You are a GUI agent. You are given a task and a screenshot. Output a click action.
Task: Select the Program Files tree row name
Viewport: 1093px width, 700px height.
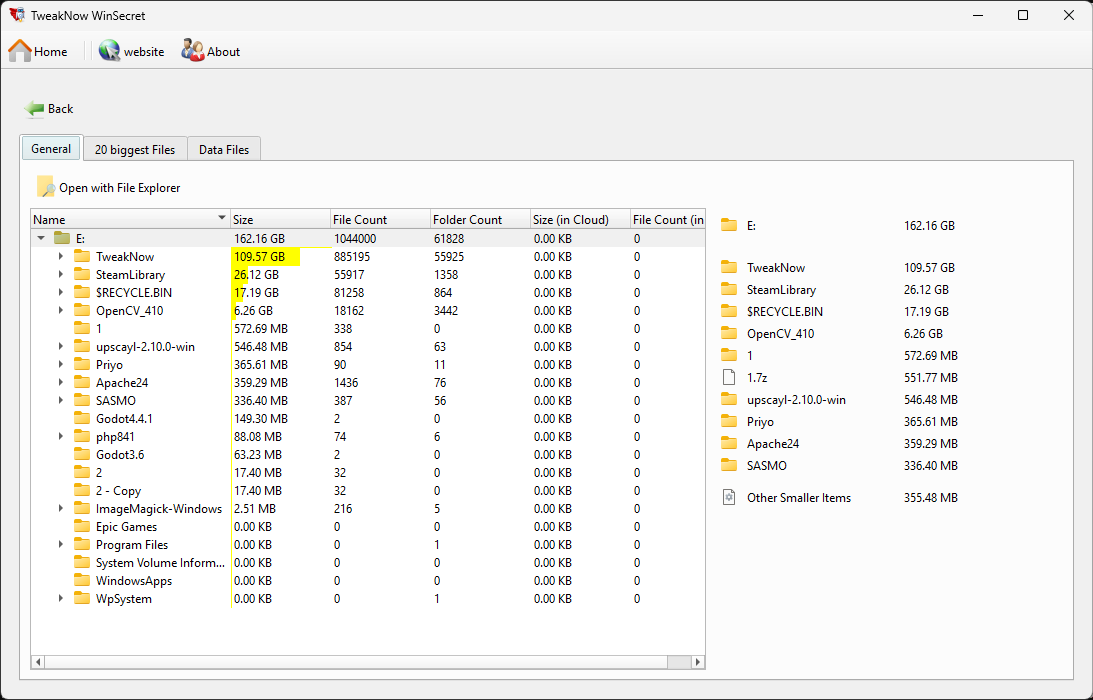tap(132, 545)
